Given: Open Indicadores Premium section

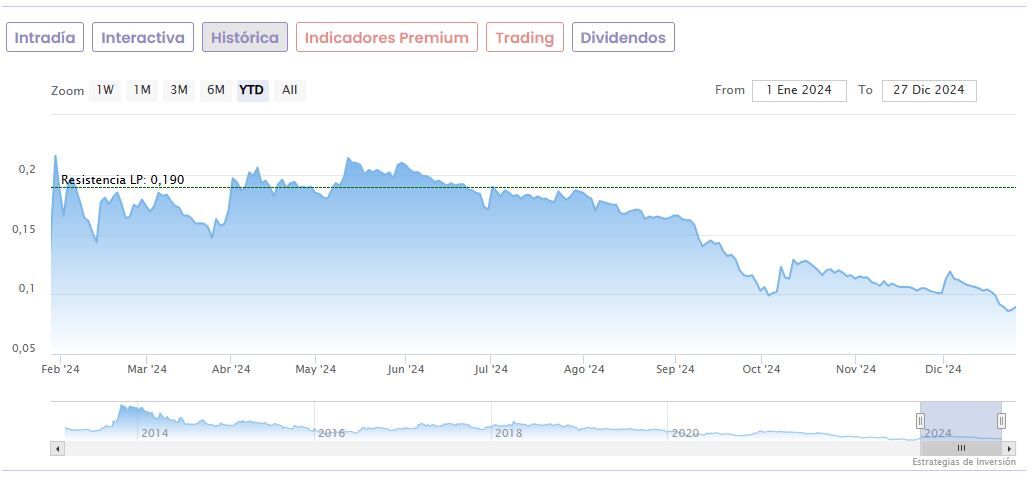Looking at the screenshot, I should click(x=387, y=38).
